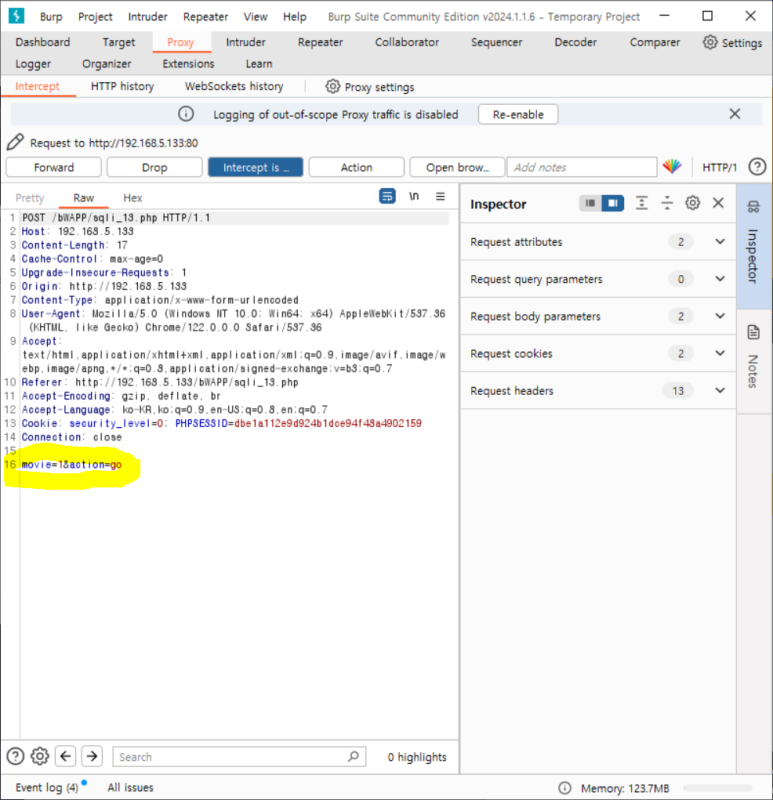The width and height of the screenshot is (773, 800).
Task: Open the Collaborator tab
Action: pos(407,42)
